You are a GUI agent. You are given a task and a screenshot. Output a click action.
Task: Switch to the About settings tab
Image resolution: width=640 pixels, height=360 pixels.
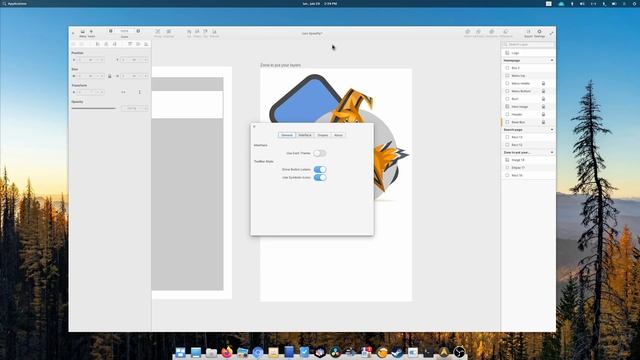(338, 135)
